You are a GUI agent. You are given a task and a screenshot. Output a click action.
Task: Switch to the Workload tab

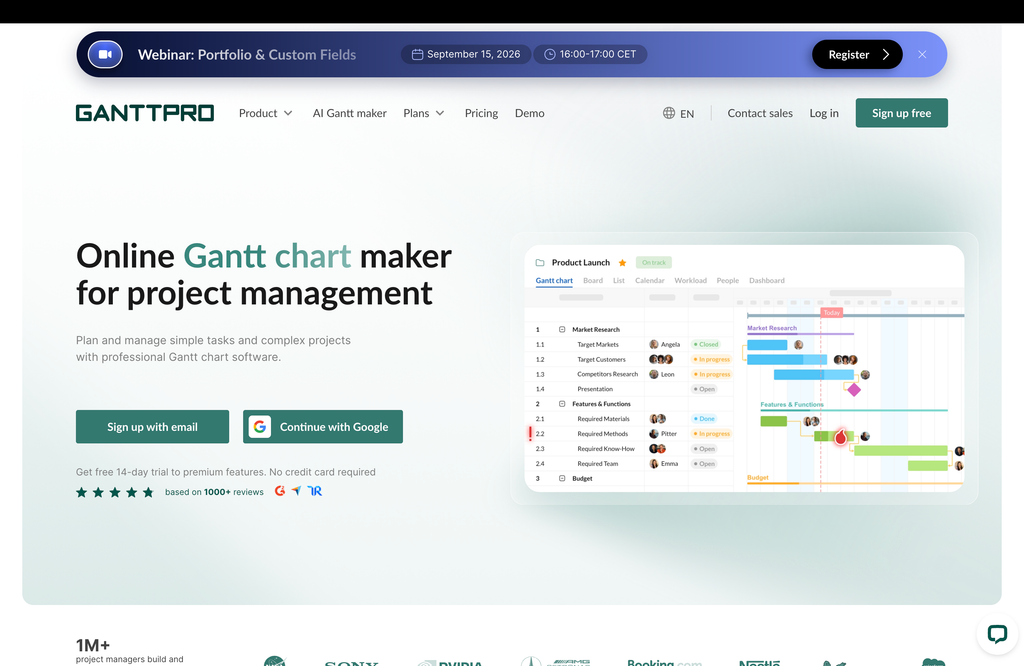point(690,281)
